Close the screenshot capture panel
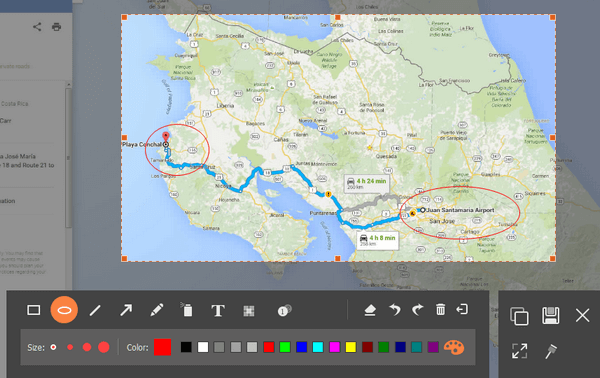Screen dimensions: 600x378 pos(582,316)
